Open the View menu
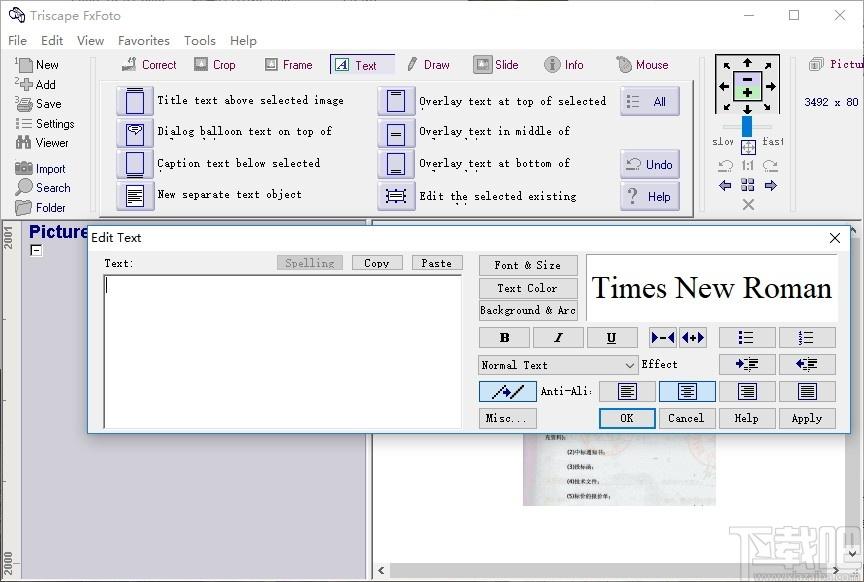Viewport: 864px width, 582px height. click(90, 41)
